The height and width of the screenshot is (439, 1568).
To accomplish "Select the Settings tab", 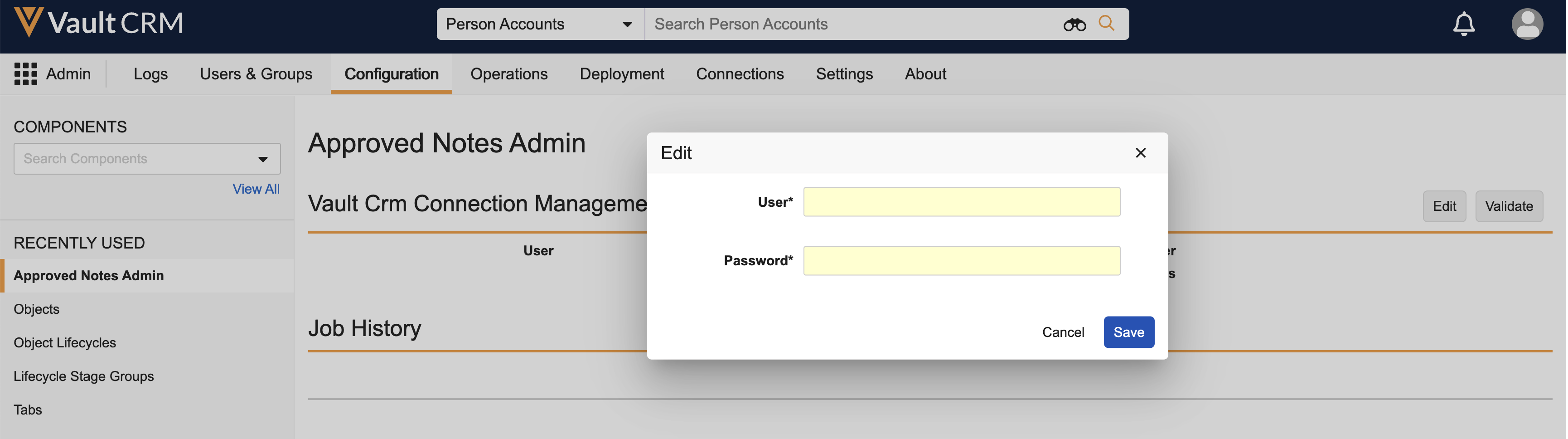I will 844,73.
